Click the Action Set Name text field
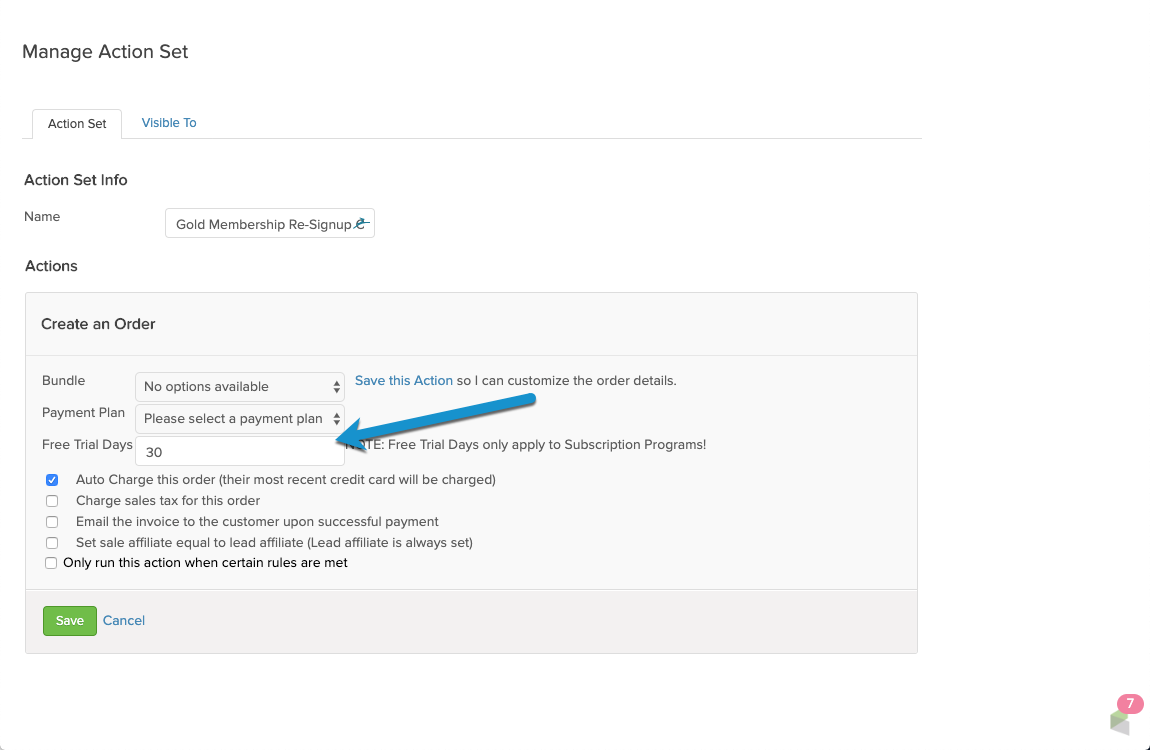Viewport: 1150px width, 750px height. [270, 224]
